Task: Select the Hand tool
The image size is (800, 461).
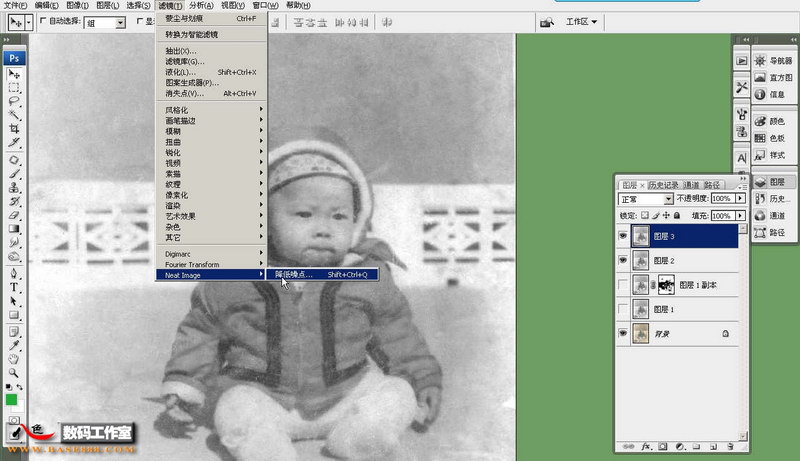Action: pos(14,360)
